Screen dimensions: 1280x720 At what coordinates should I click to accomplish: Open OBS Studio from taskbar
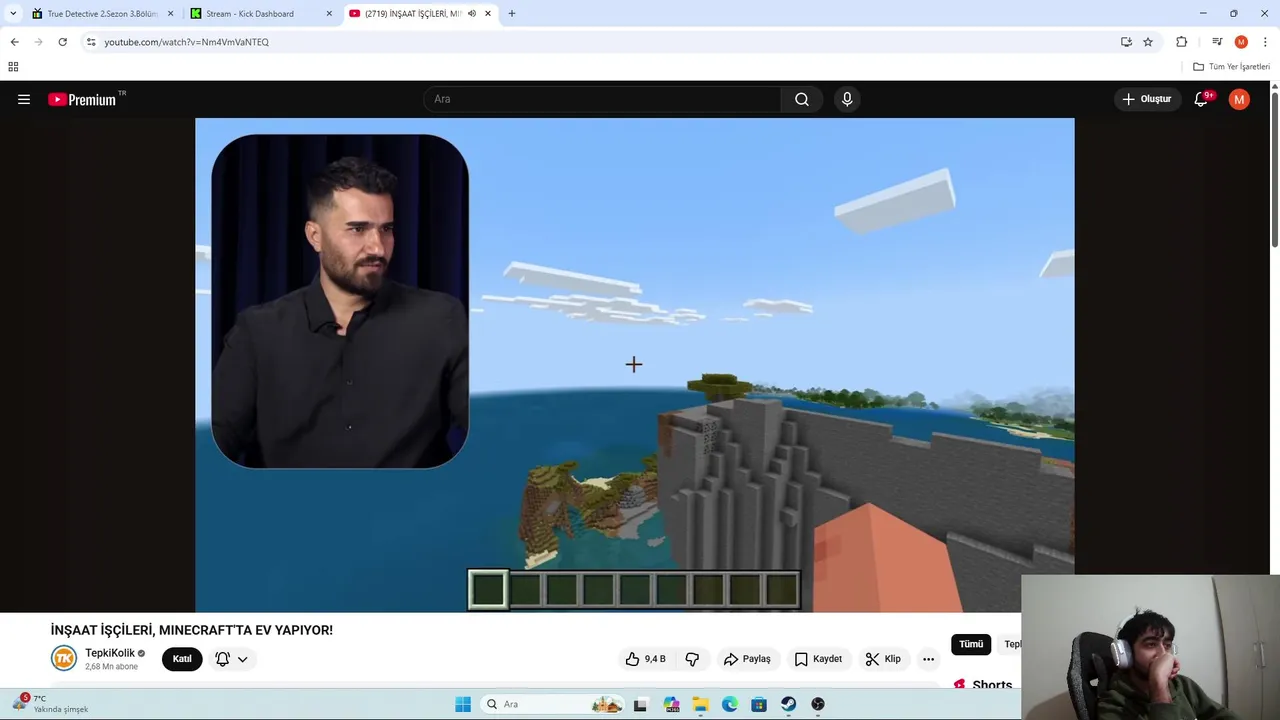click(x=818, y=704)
